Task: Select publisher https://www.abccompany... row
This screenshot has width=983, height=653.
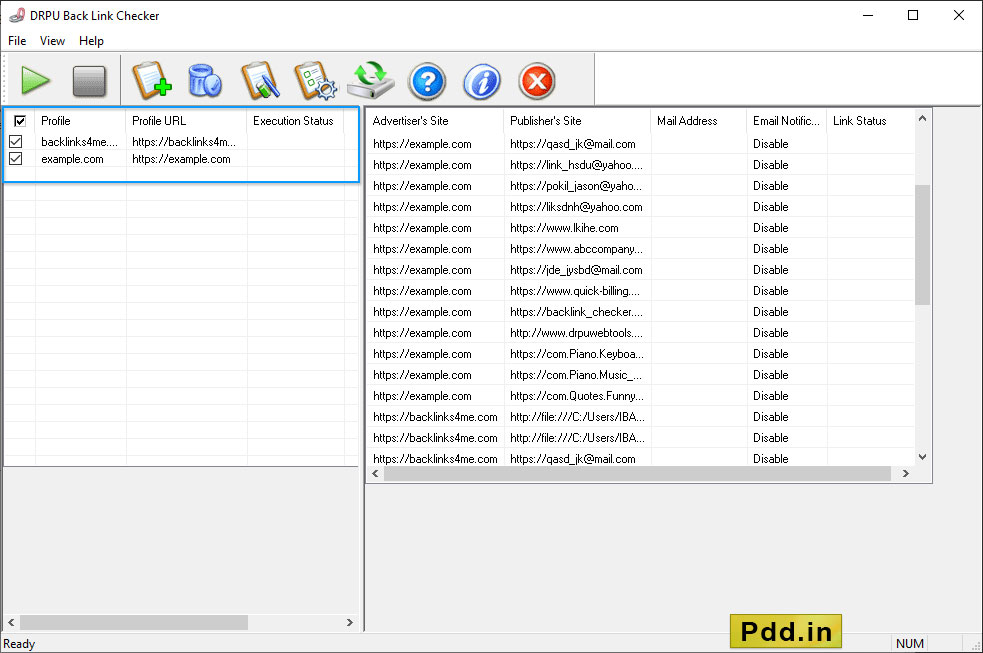Action: click(576, 249)
